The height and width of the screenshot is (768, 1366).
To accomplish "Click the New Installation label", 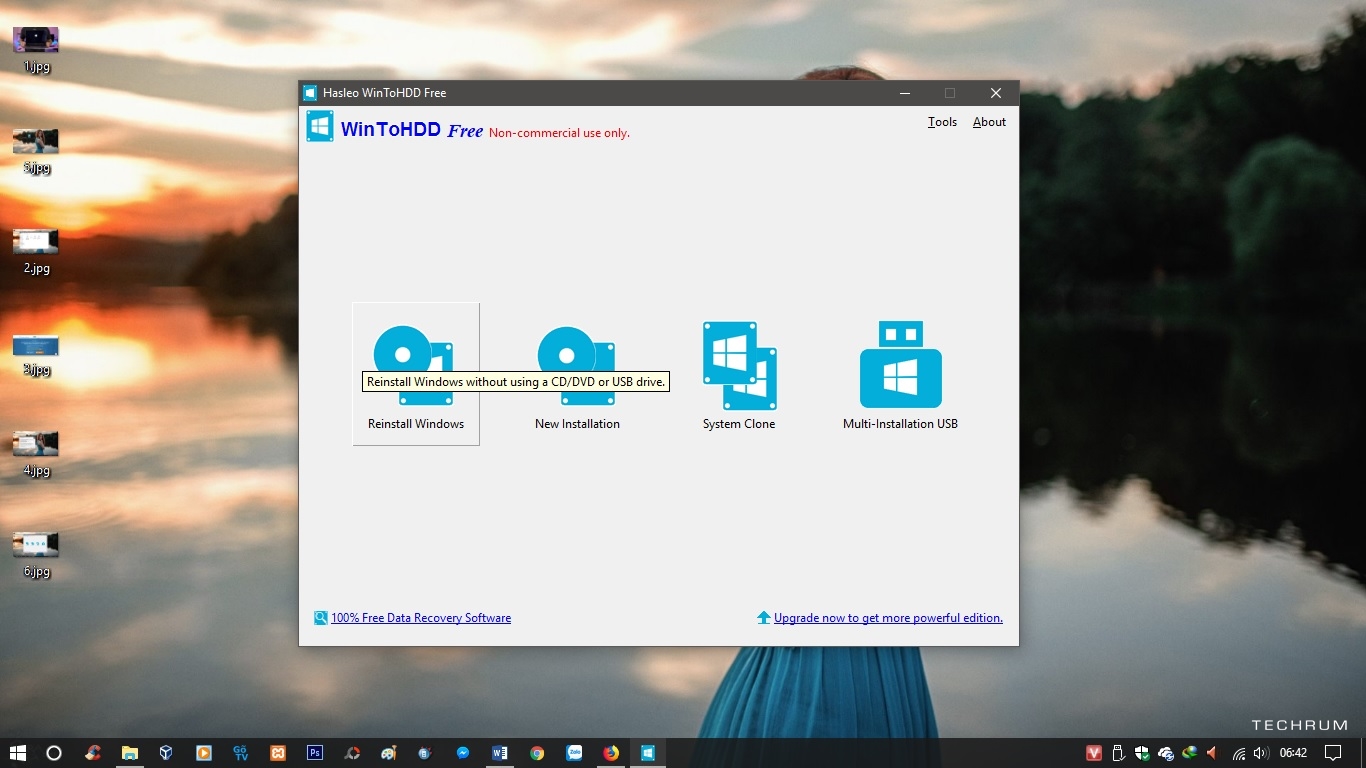I will click(577, 424).
